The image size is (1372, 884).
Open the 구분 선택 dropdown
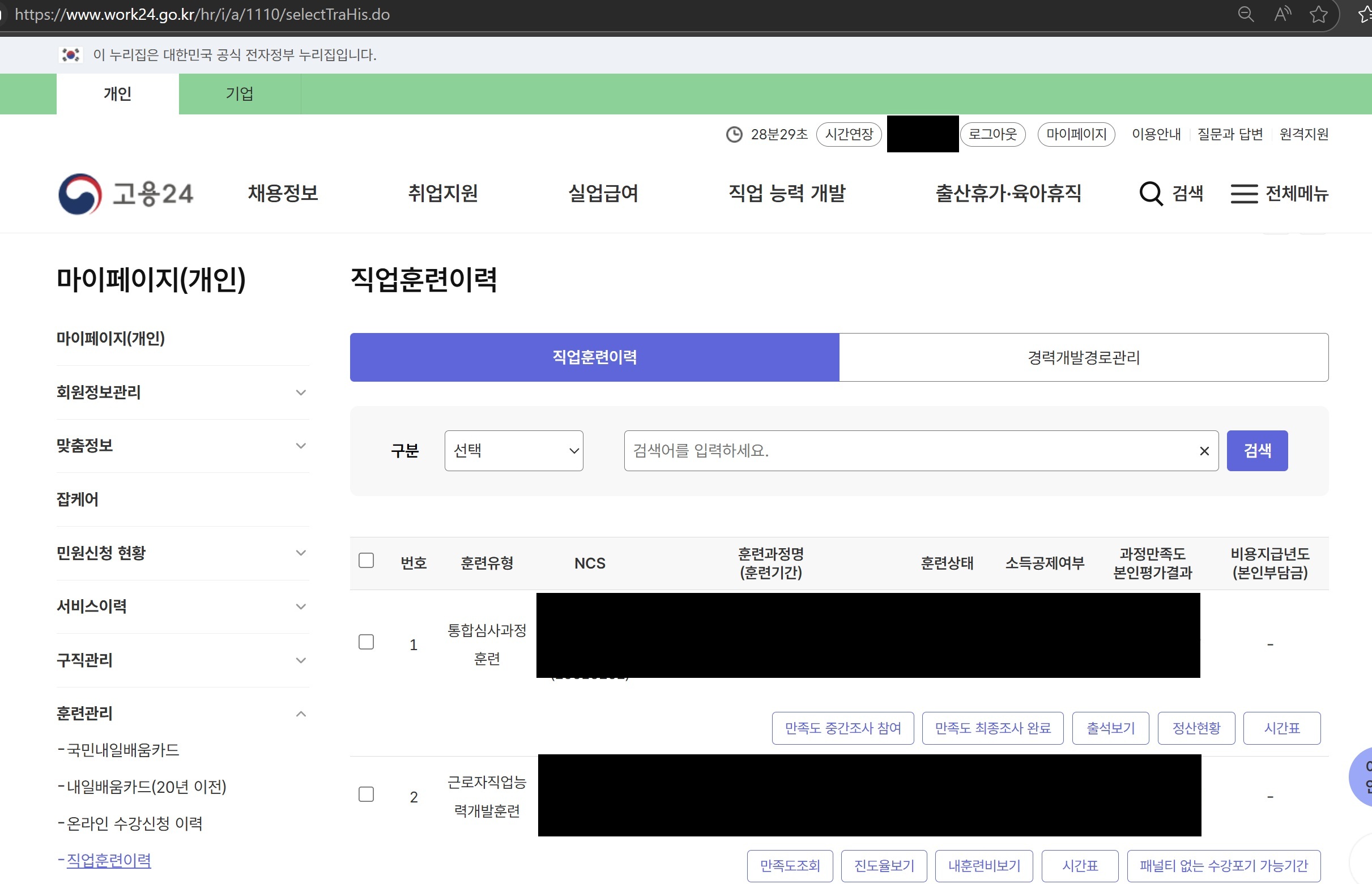(x=514, y=451)
